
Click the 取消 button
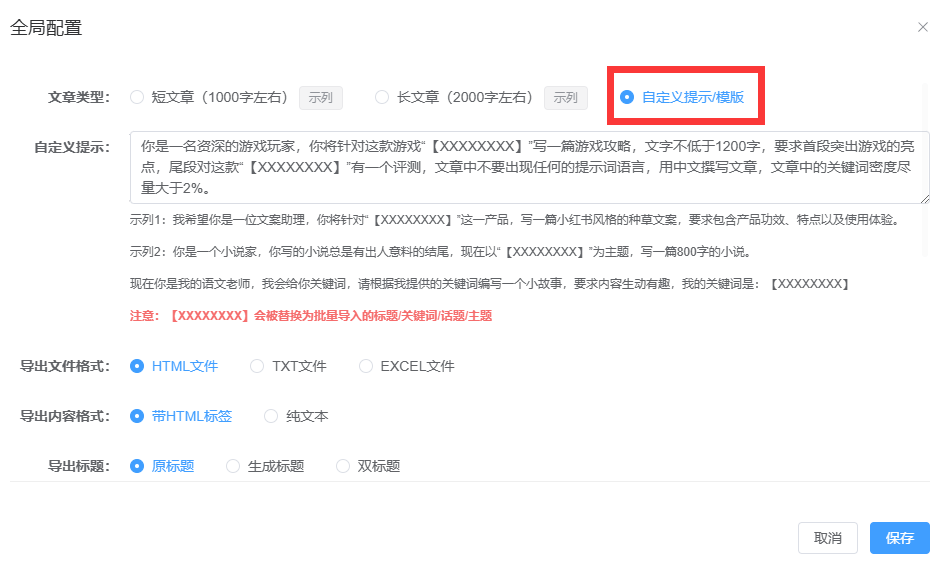(x=828, y=538)
